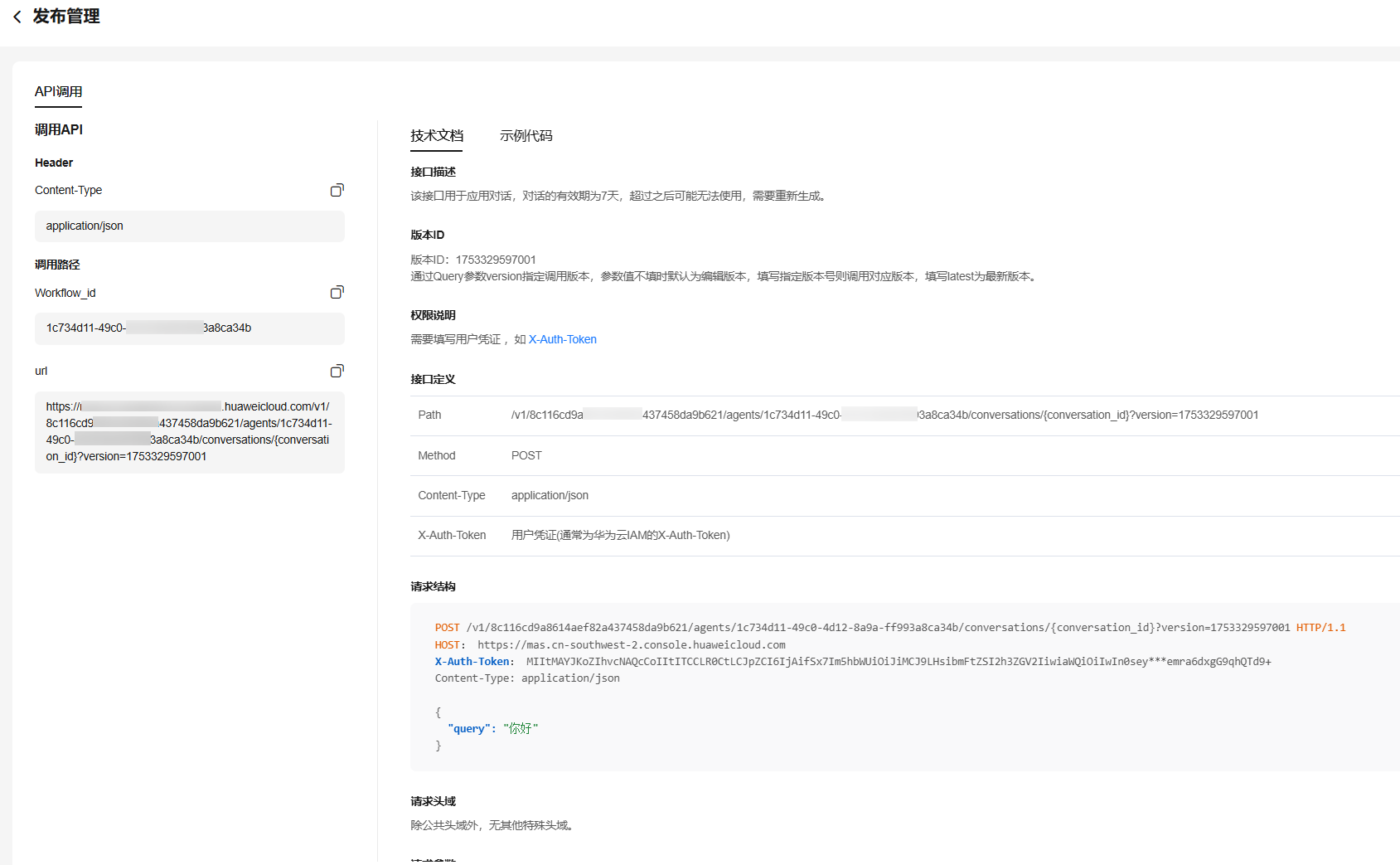The height and width of the screenshot is (865, 1400).
Task: Click the HOST line in request code block
Action: point(609,645)
